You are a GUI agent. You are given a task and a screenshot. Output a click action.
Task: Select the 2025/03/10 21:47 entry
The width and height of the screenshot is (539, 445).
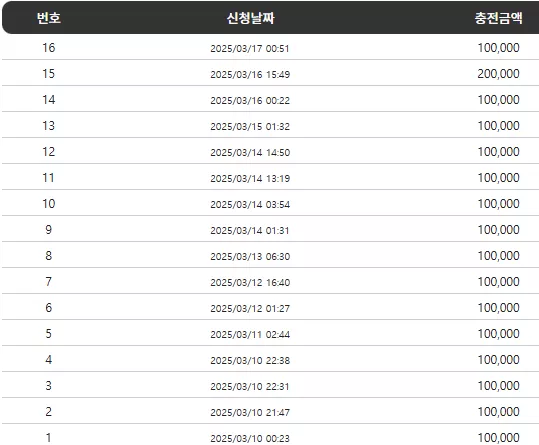[x=250, y=412]
